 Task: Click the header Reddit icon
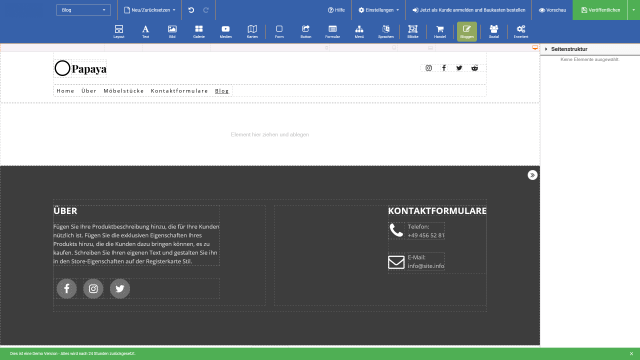(x=475, y=68)
